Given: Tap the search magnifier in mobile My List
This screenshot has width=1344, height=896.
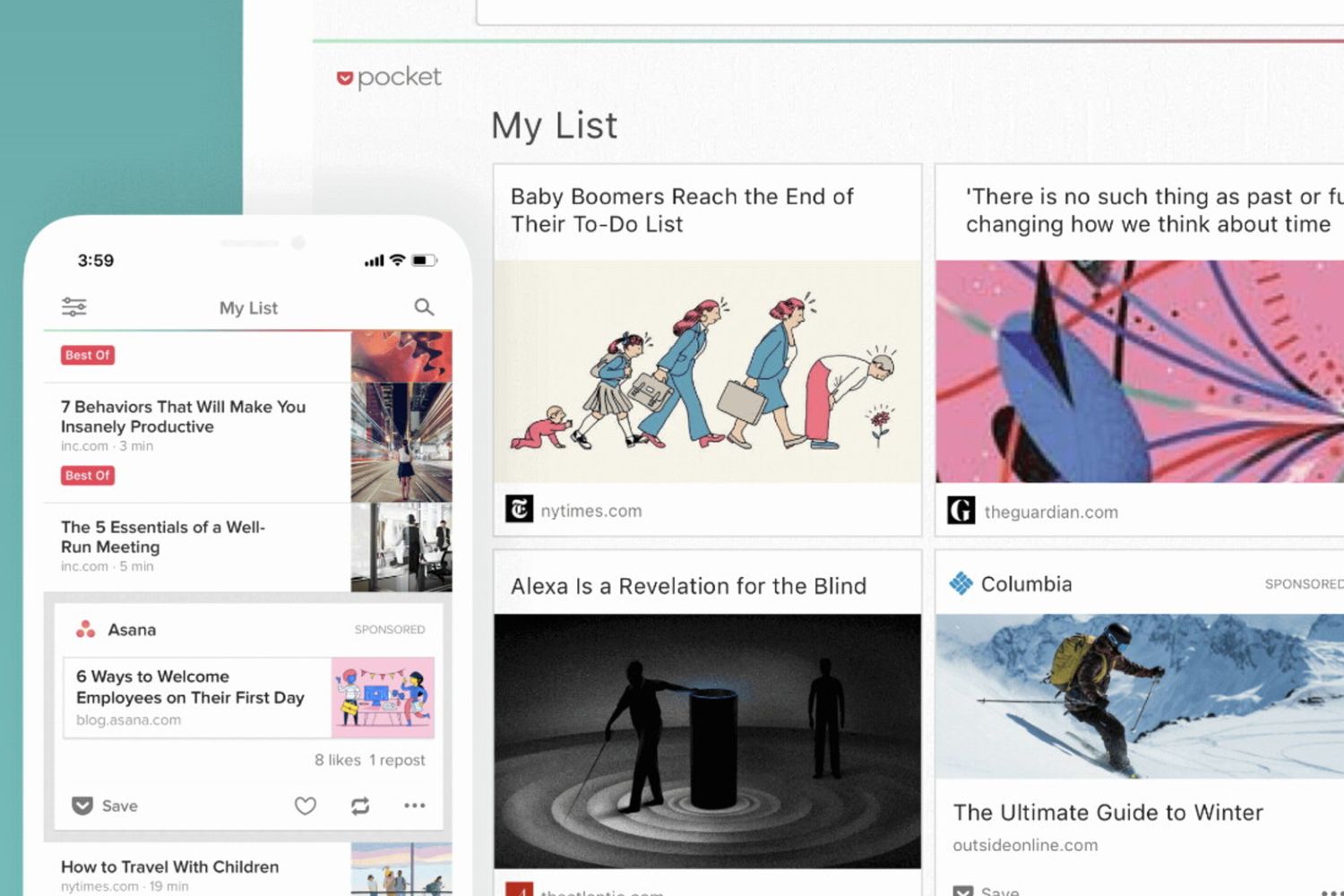Looking at the screenshot, I should click(424, 307).
